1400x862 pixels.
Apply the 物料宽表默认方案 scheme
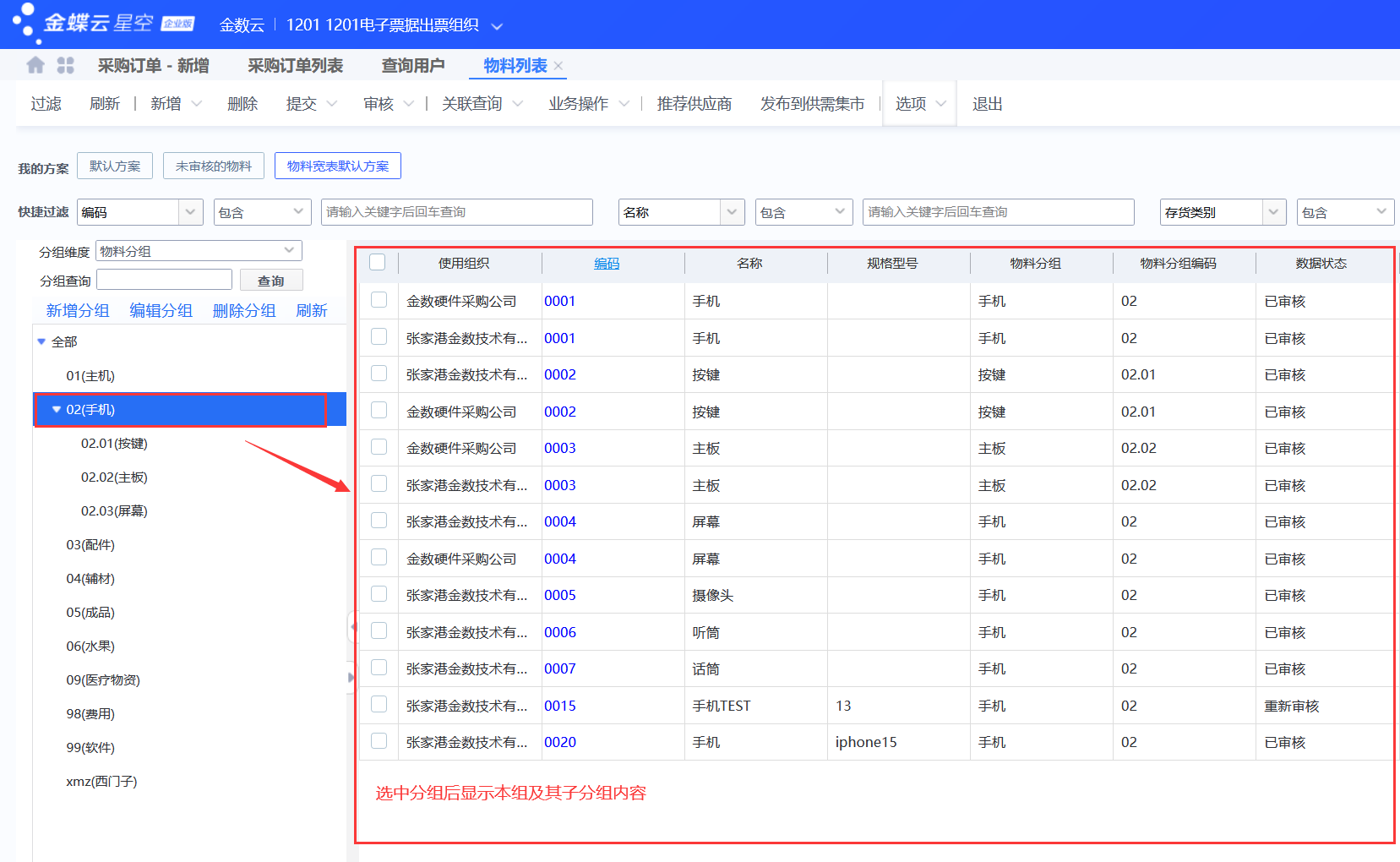tap(338, 166)
